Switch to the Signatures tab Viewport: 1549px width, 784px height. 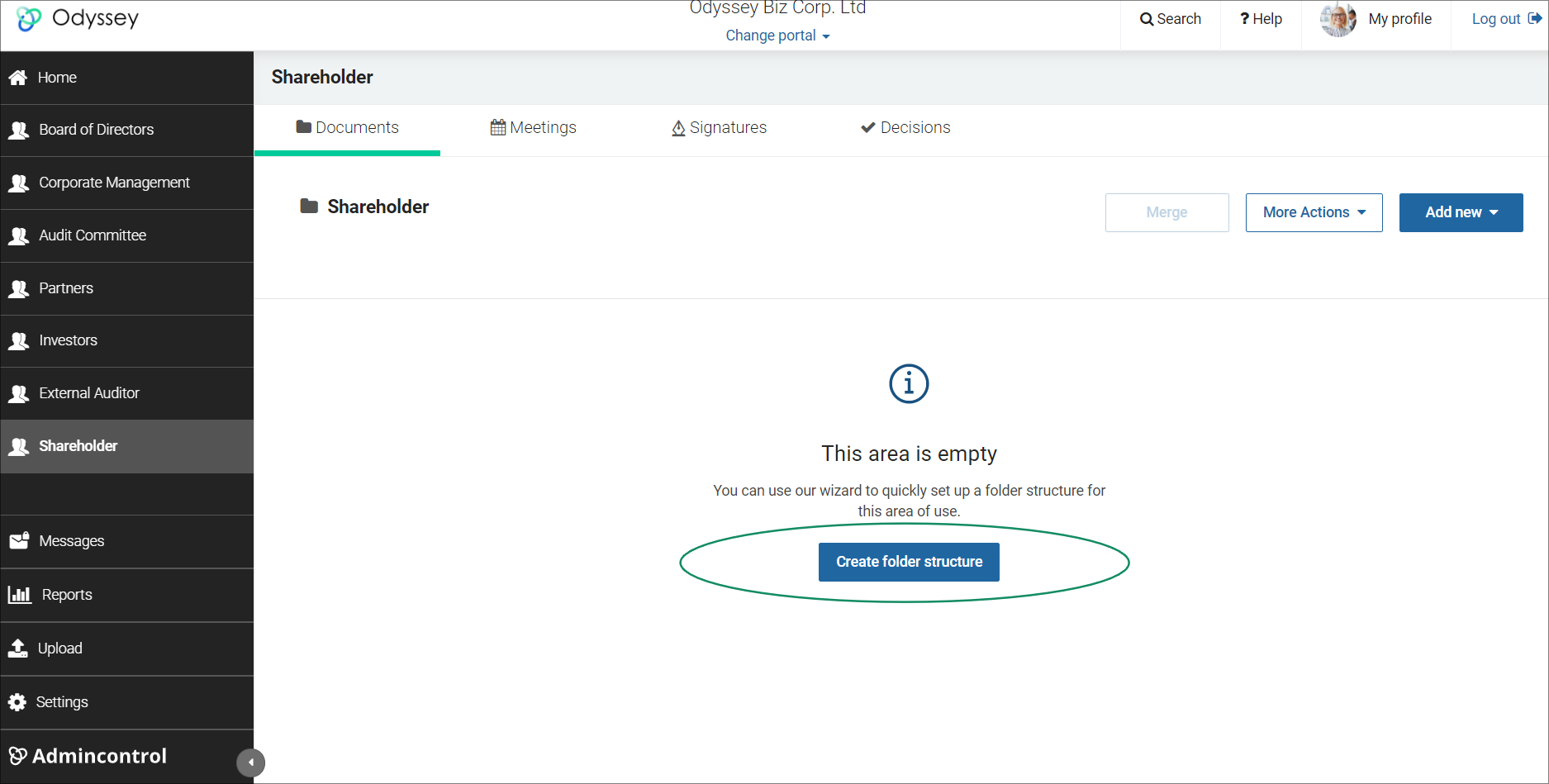pos(719,128)
